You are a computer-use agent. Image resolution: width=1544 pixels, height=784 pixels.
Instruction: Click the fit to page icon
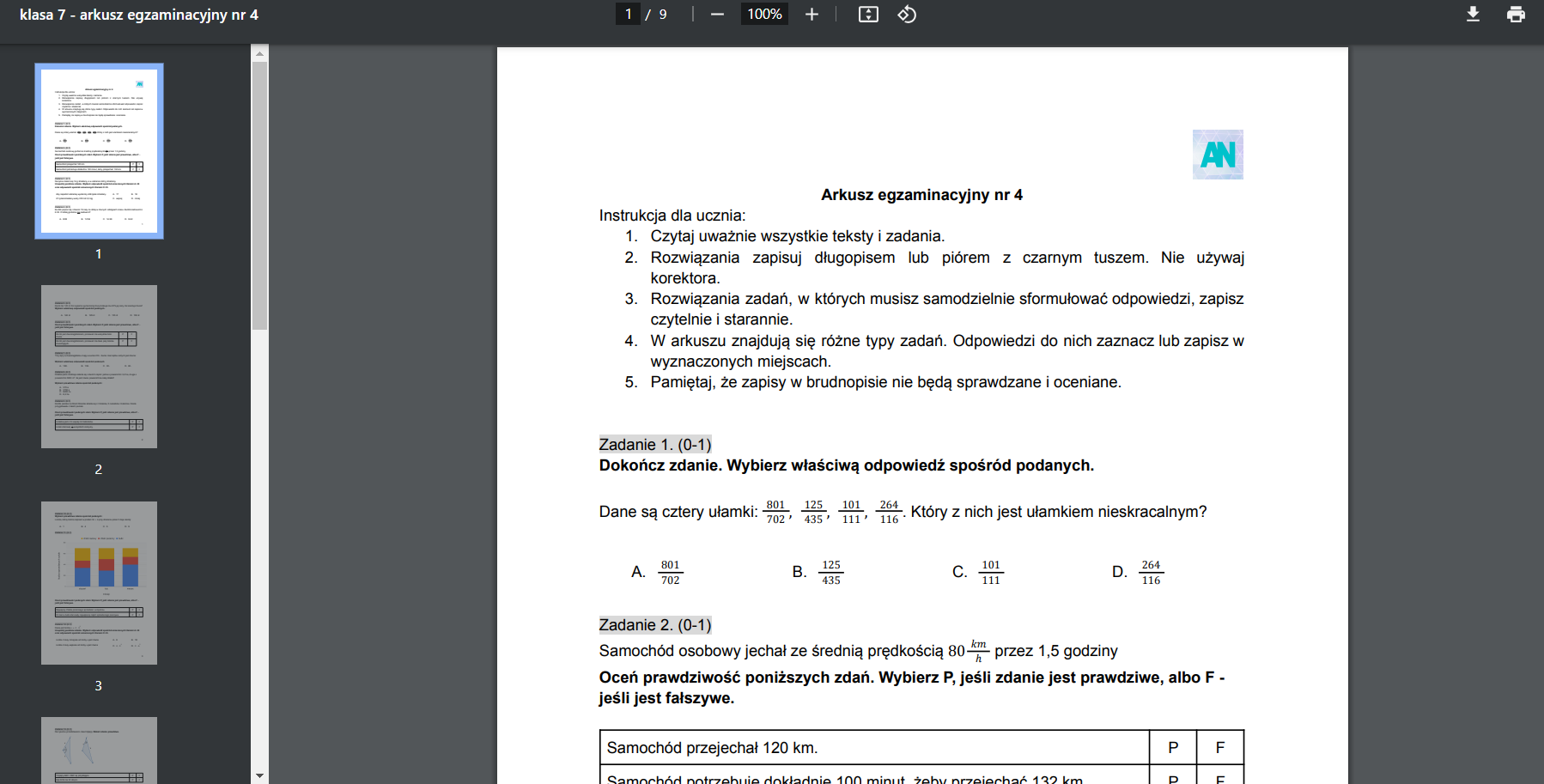pyautogui.click(x=868, y=15)
